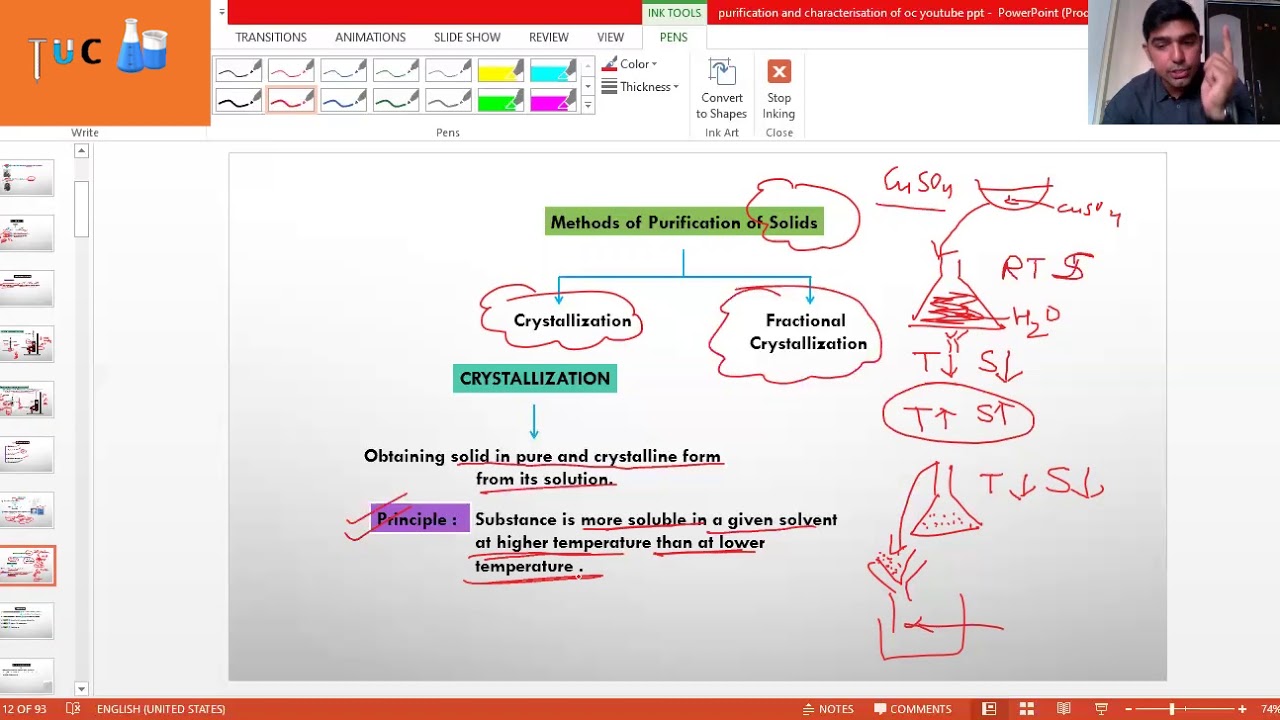
Task: Click the English (United States) language indicator
Action: [161, 709]
